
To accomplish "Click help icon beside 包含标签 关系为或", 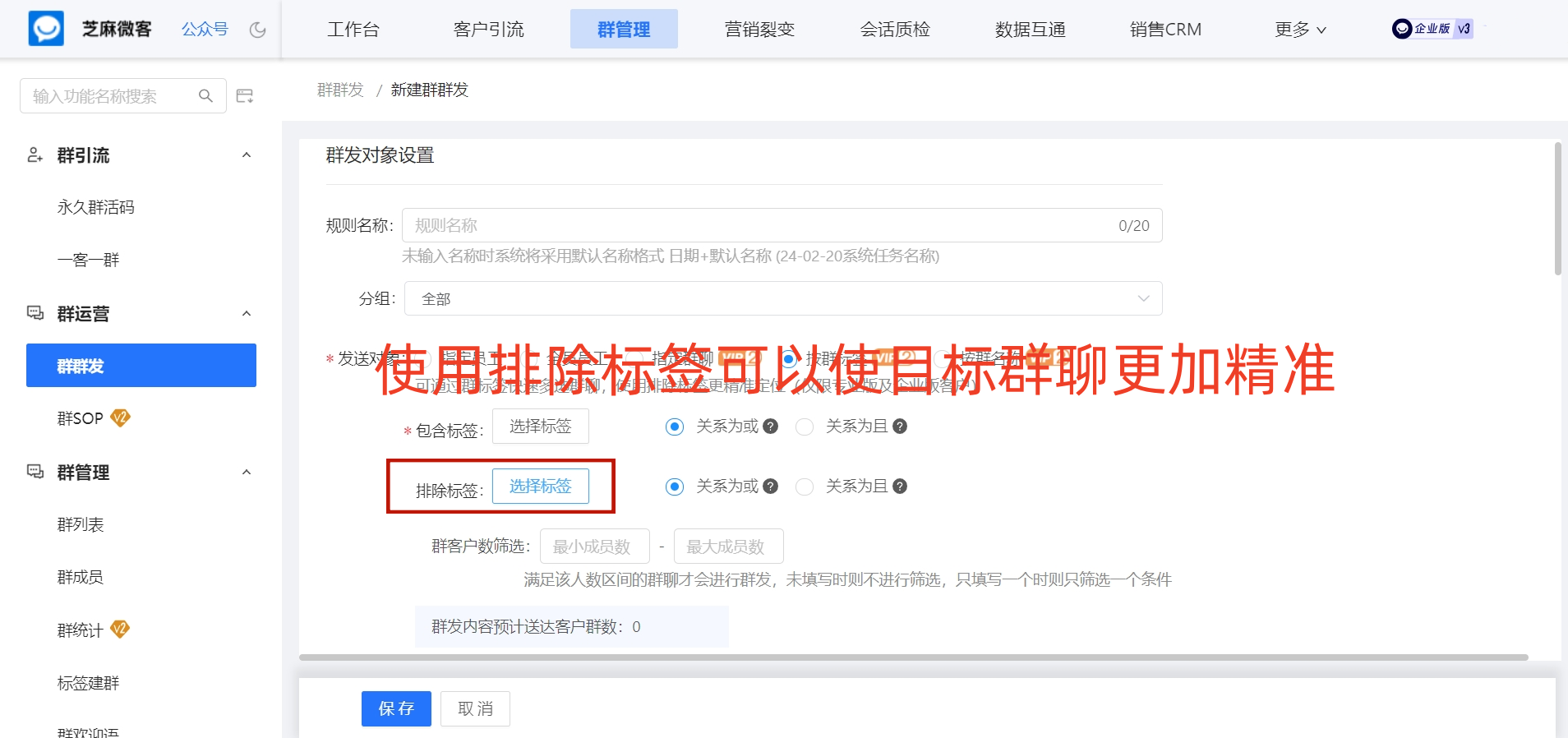I will [x=770, y=427].
